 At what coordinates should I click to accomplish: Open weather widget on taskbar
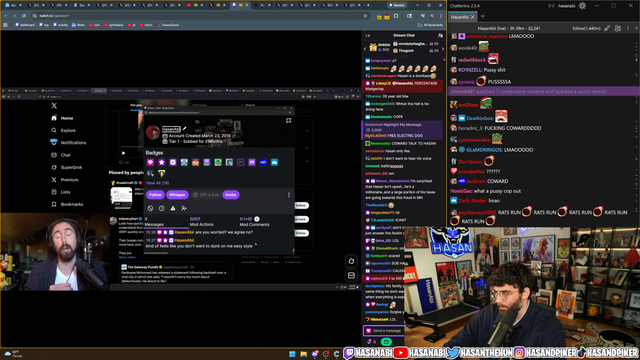13,354
